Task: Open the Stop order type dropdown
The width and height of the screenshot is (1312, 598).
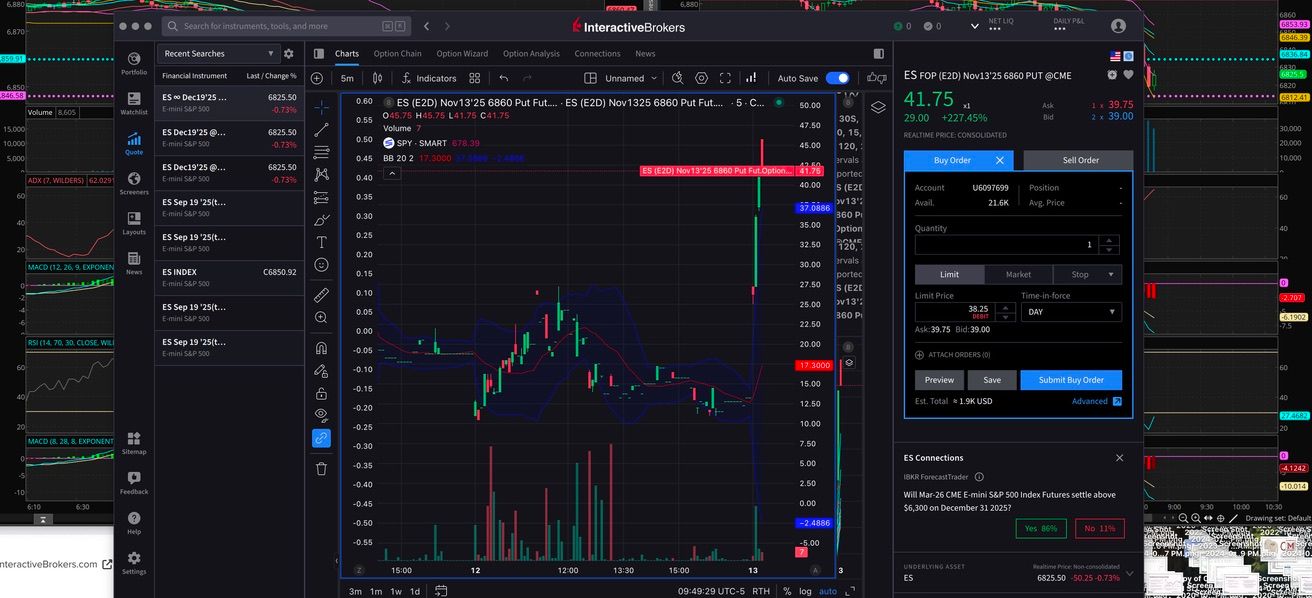Action: click(1086, 274)
